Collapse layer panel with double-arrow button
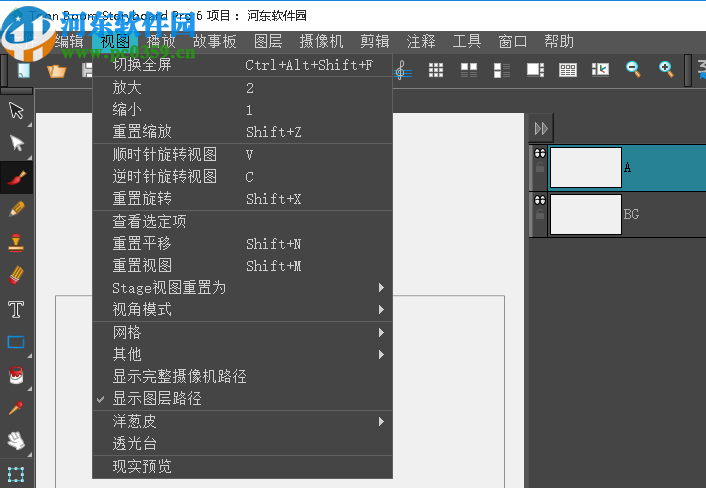The image size is (706, 488). click(541, 129)
